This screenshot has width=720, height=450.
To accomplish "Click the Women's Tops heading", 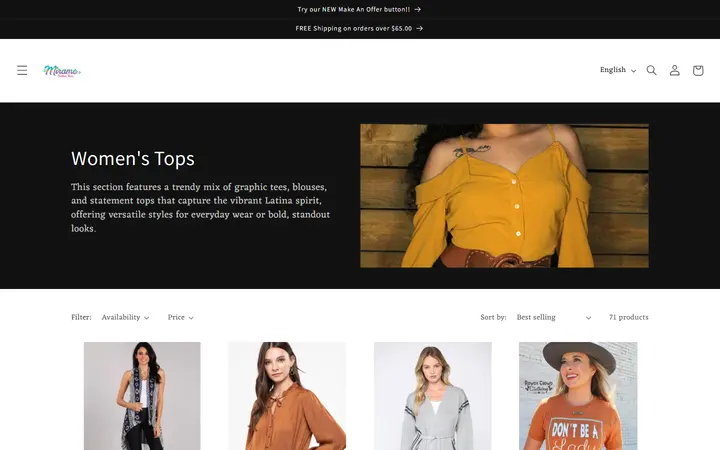I will (133, 159).
